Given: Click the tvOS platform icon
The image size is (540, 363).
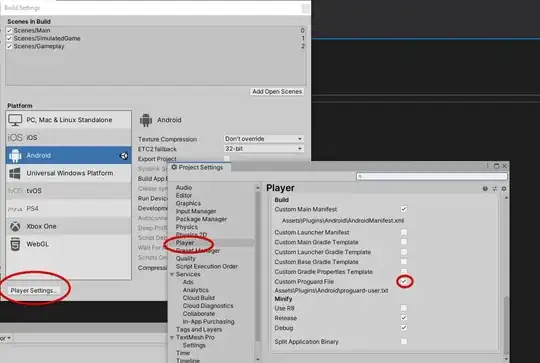Looking at the screenshot, I should (x=15, y=191).
